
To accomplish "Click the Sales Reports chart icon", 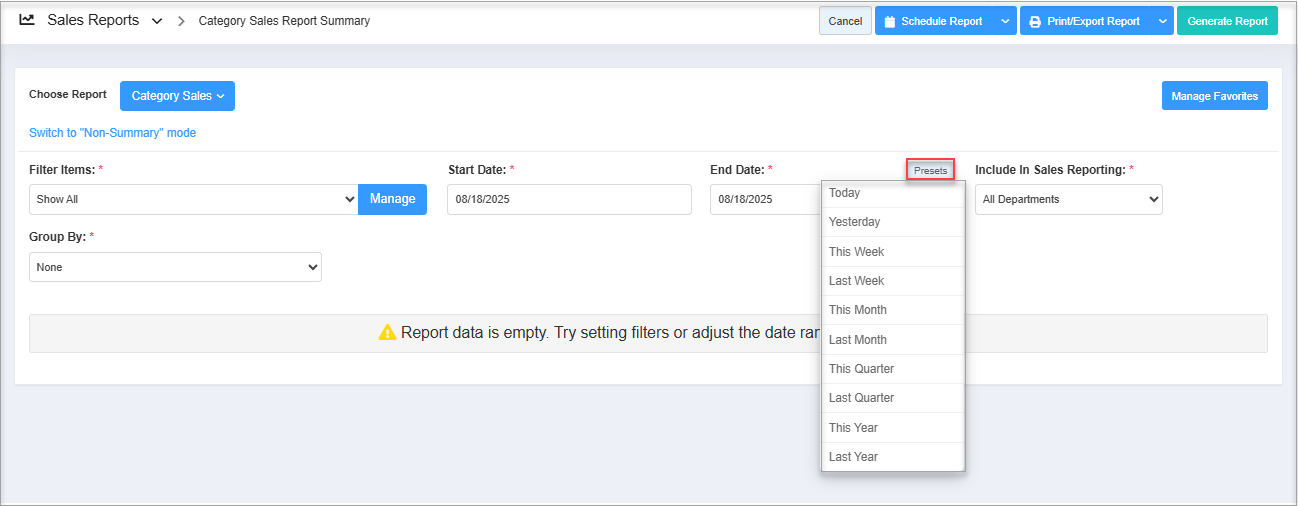I will [x=27, y=20].
